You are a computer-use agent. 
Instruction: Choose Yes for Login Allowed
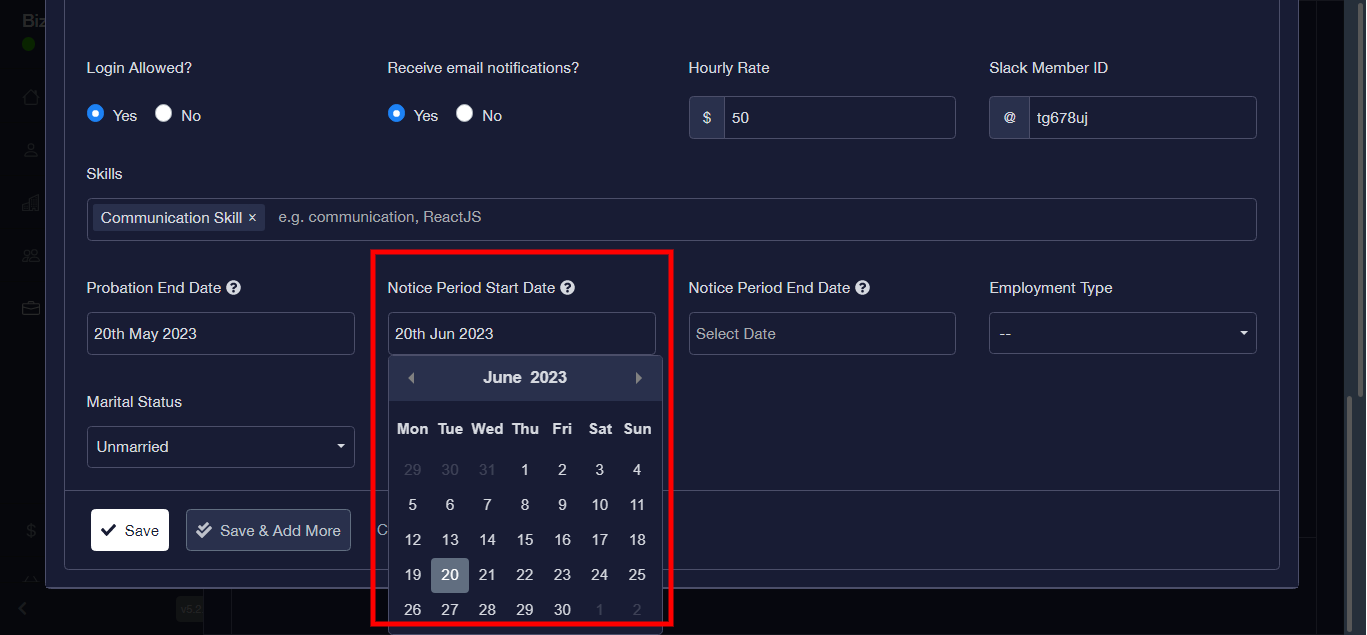pyautogui.click(x=96, y=114)
